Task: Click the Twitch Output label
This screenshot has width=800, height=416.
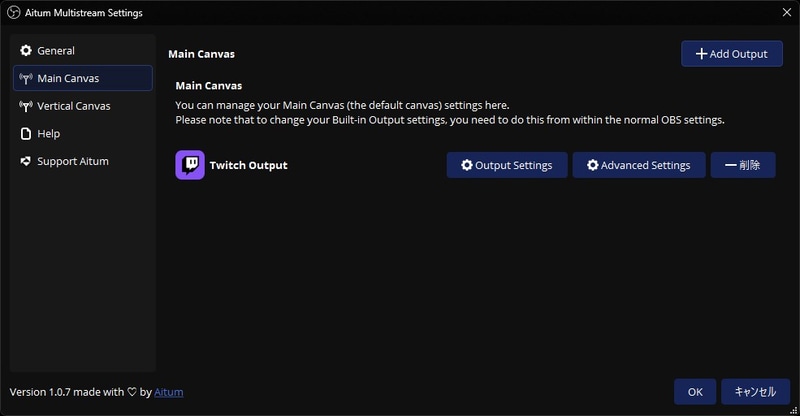Action: click(x=248, y=165)
